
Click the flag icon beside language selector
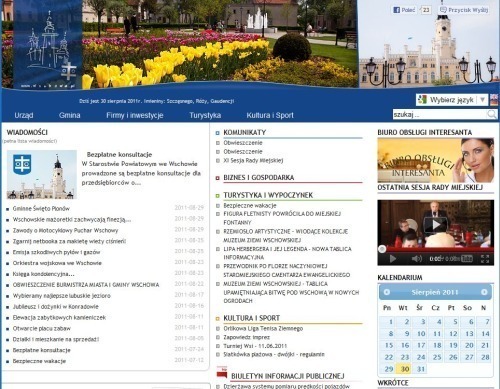coord(494,100)
